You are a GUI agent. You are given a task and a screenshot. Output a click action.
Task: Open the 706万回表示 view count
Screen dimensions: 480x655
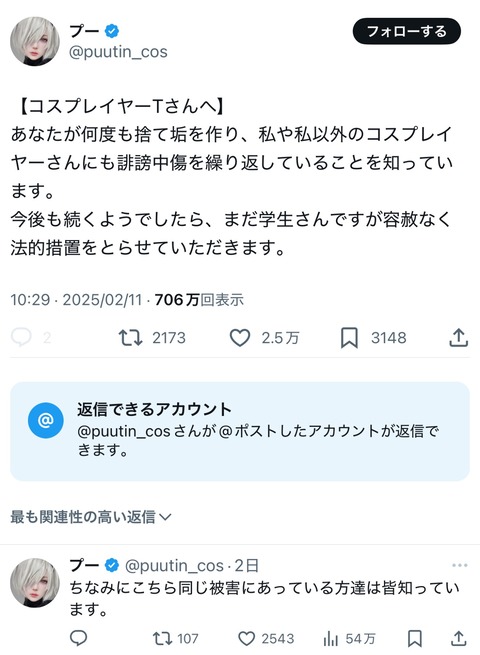pos(199,300)
